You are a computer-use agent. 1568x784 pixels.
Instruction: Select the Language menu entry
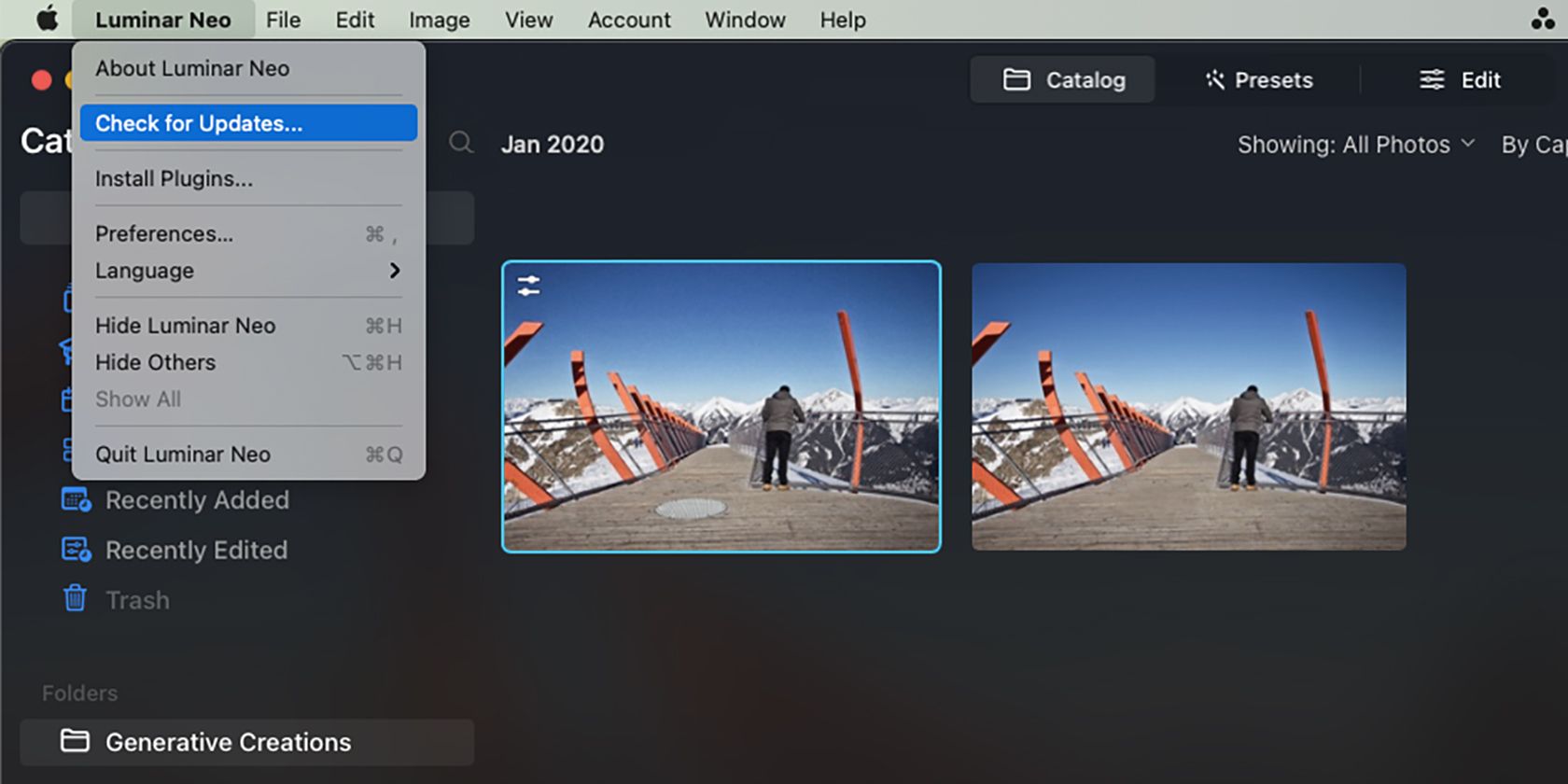248,271
